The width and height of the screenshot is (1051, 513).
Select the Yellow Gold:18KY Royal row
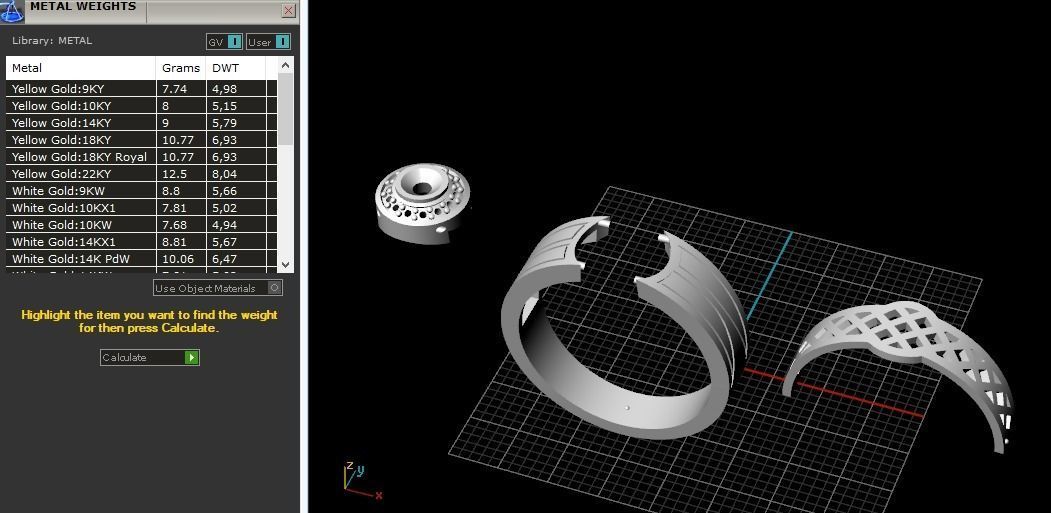point(141,157)
